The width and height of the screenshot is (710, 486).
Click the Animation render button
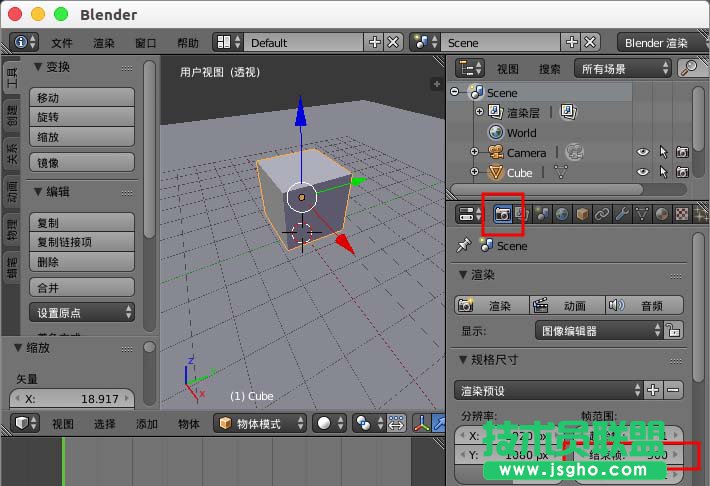(x=567, y=305)
